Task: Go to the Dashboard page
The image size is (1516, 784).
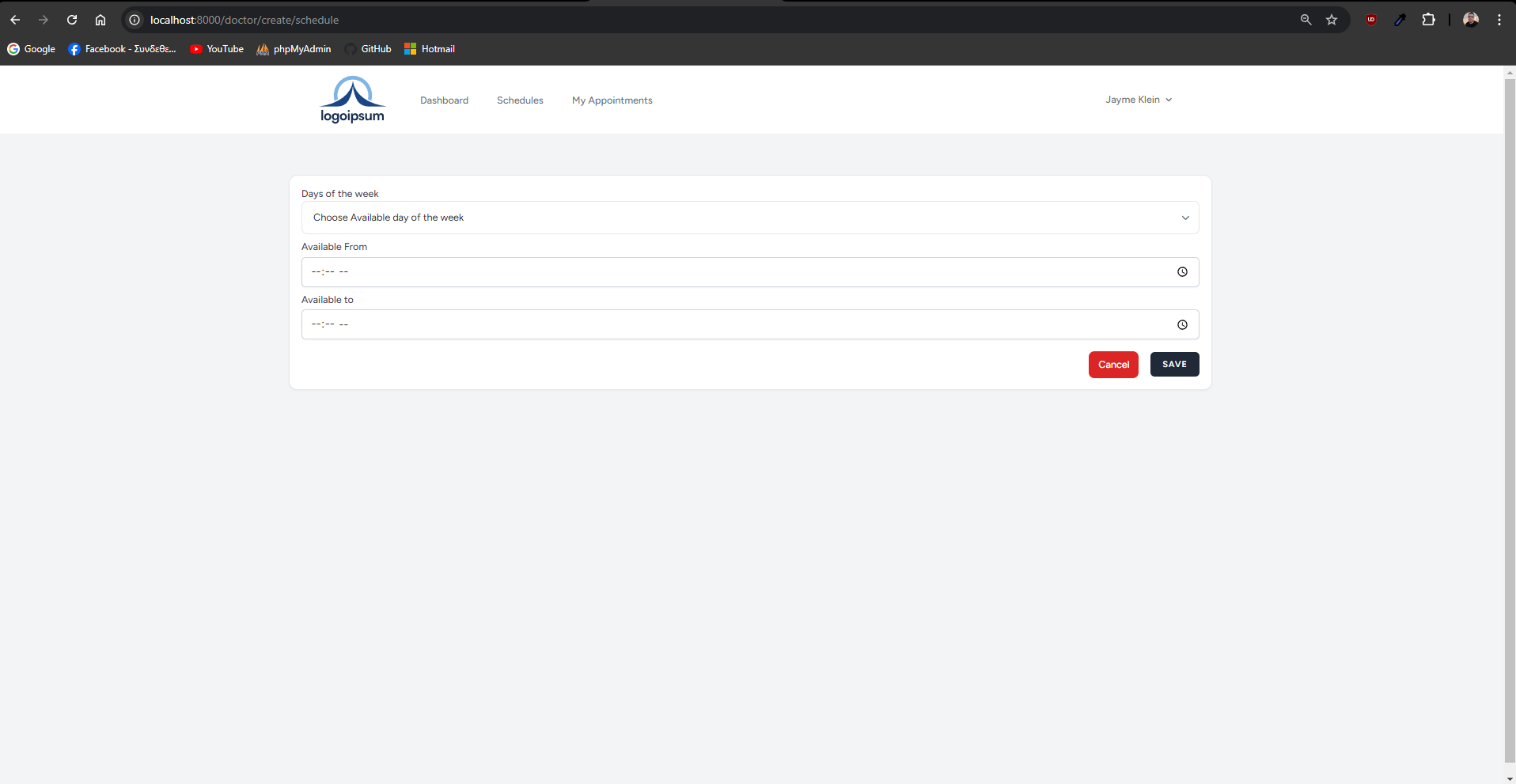Action: (x=444, y=100)
